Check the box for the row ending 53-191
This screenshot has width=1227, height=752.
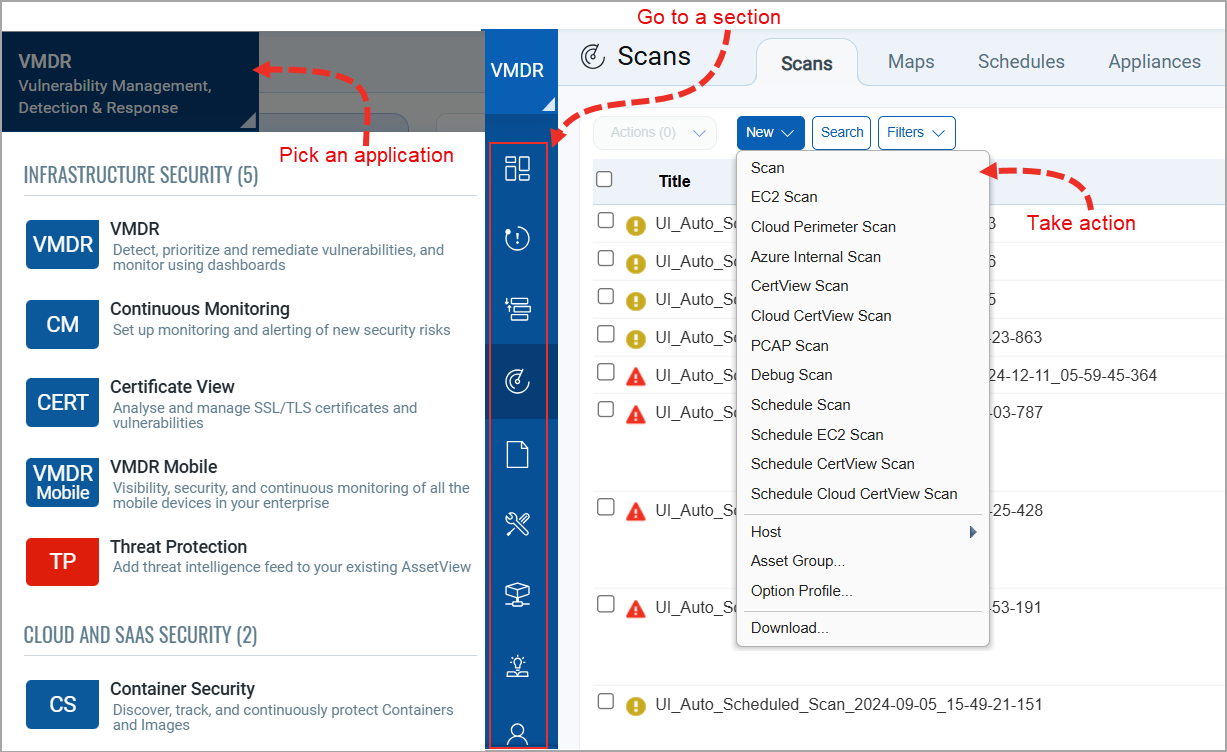(605, 603)
